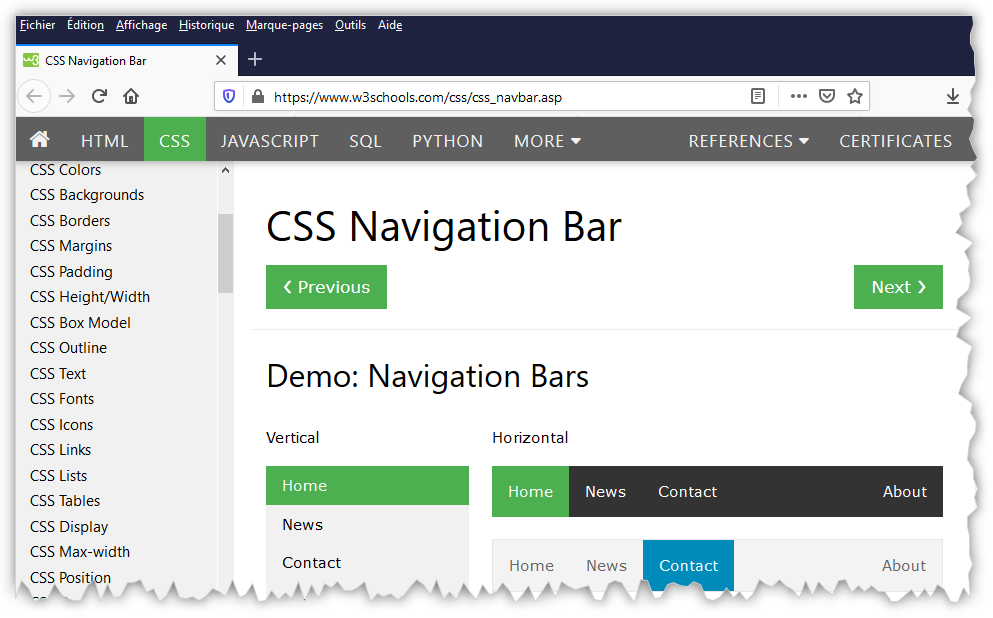This screenshot has width=993, height=618.
Task: Click the Firefox home page icon
Action: [x=131, y=96]
